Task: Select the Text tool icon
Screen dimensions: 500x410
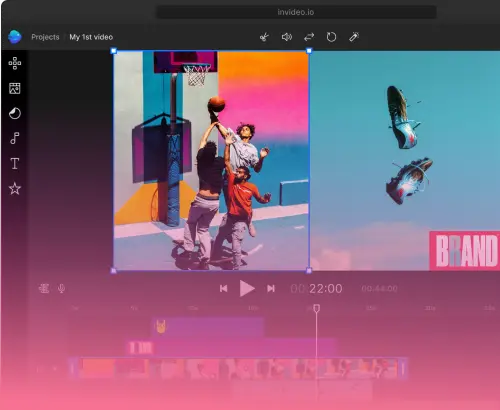Action: click(x=15, y=163)
